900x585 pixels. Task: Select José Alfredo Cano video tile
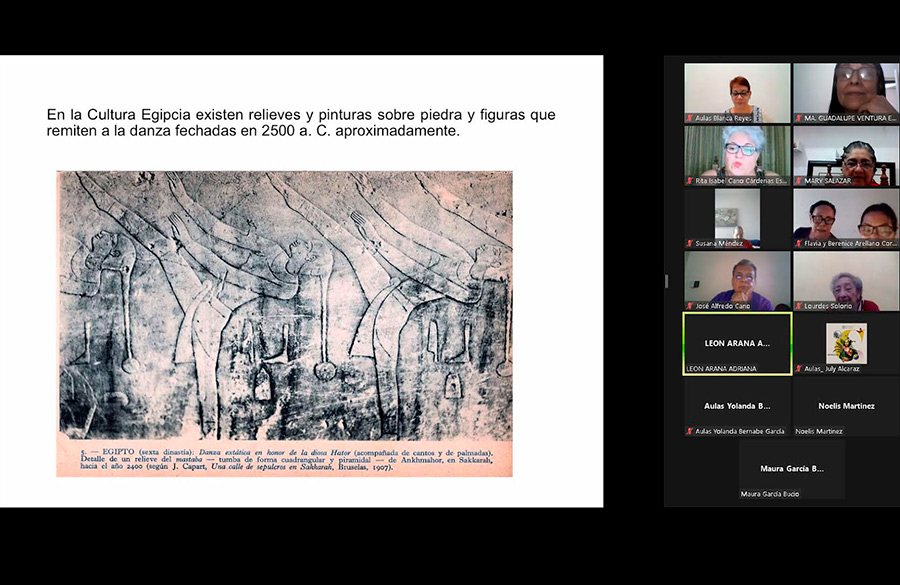pos(738,281)
